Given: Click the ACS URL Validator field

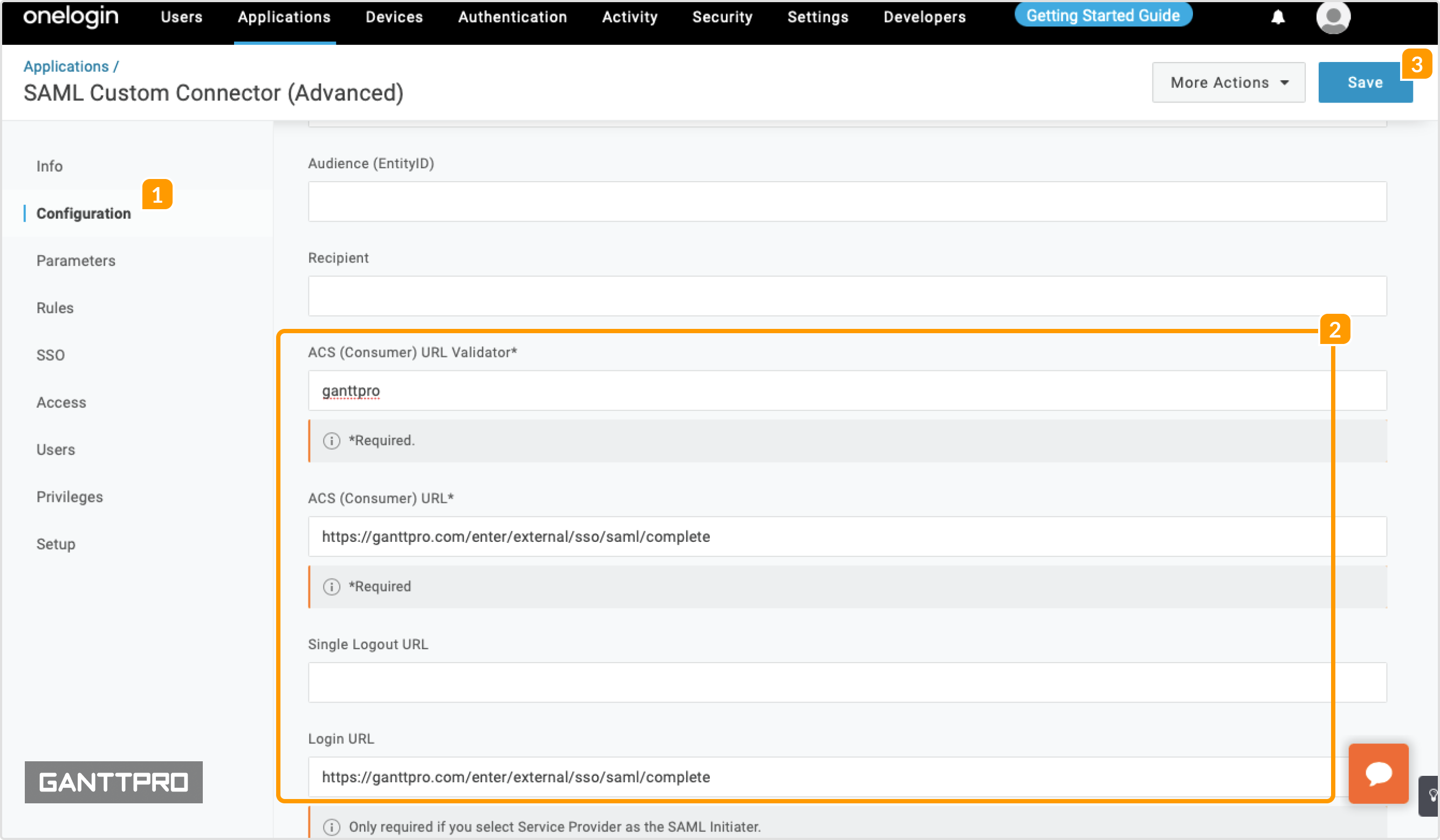Looking at the screenshot, I should pyautogui.click(x=847, y=390).
